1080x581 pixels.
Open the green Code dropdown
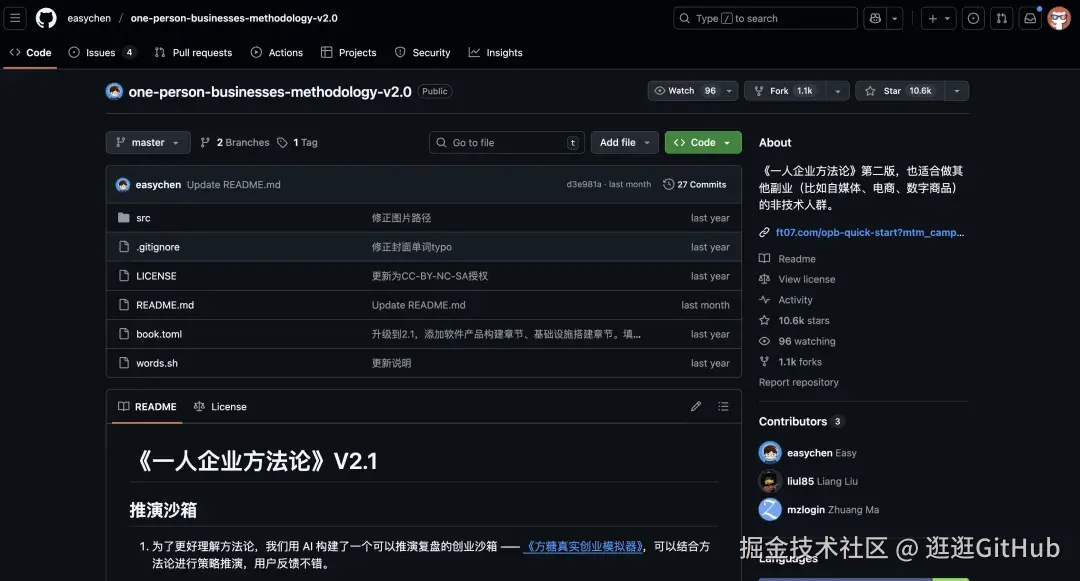(703, 142)
